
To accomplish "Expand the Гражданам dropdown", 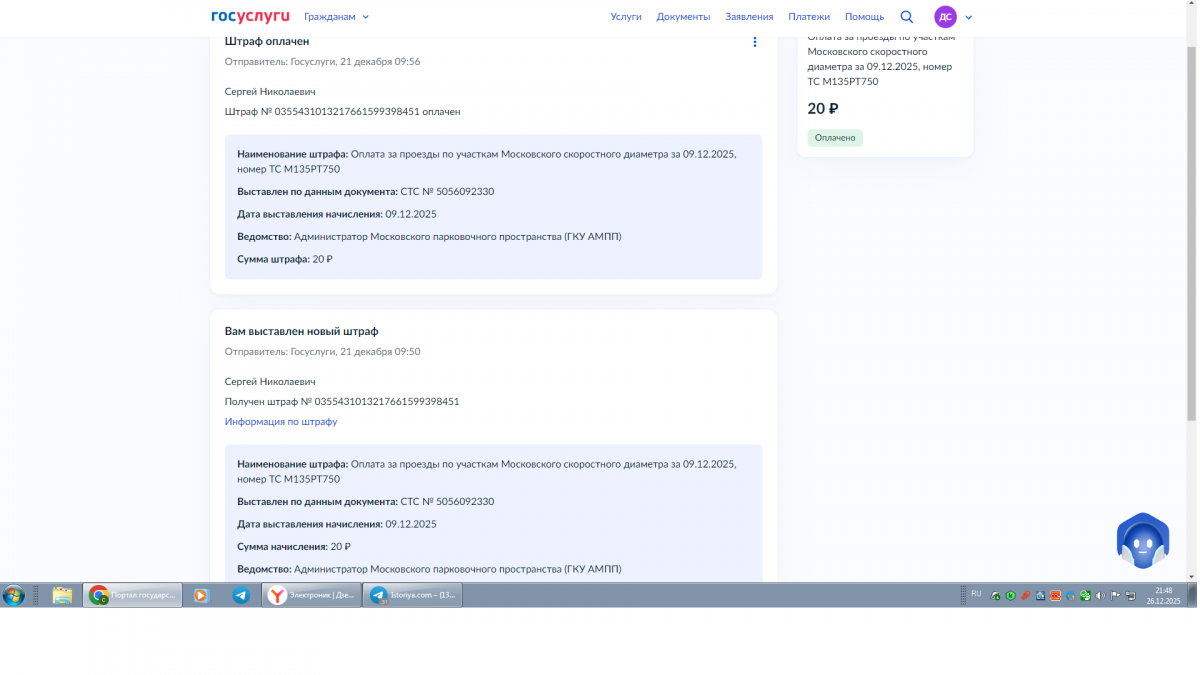I will pos(336,17).
